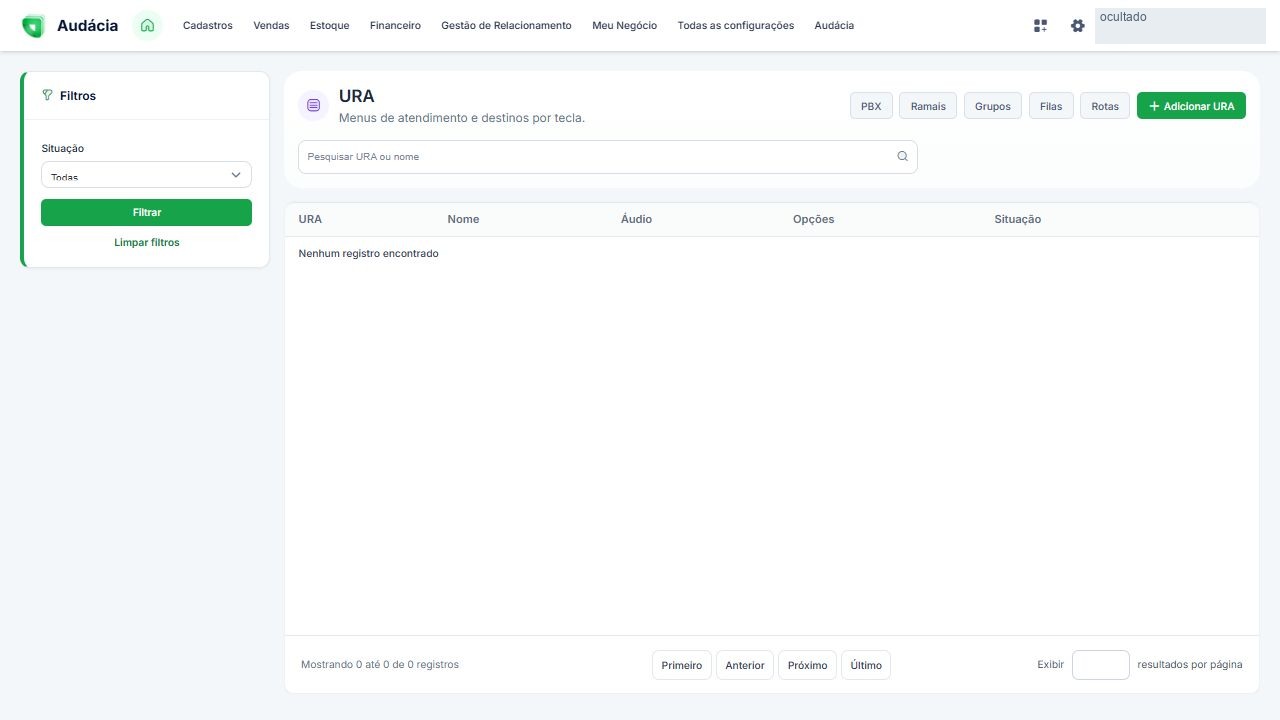
Task: Open the Cadastros menu
Action: (207, 26)
